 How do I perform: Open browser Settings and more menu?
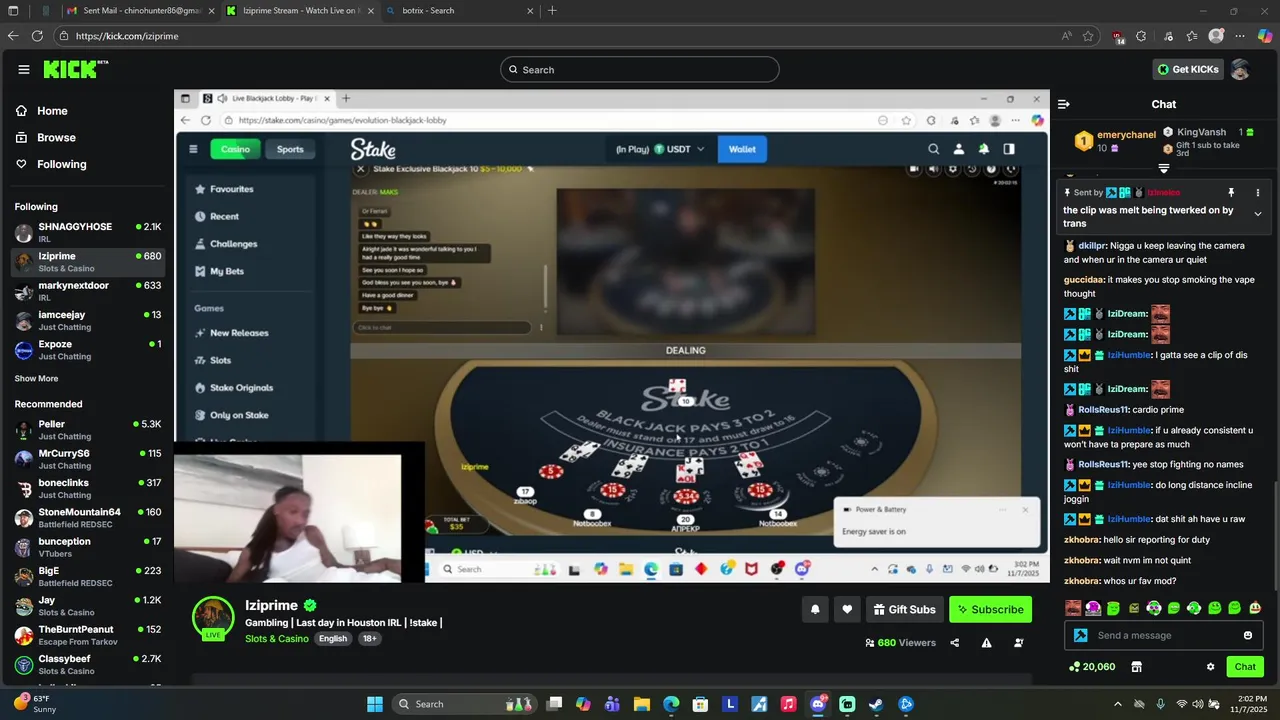(1240, 36)
